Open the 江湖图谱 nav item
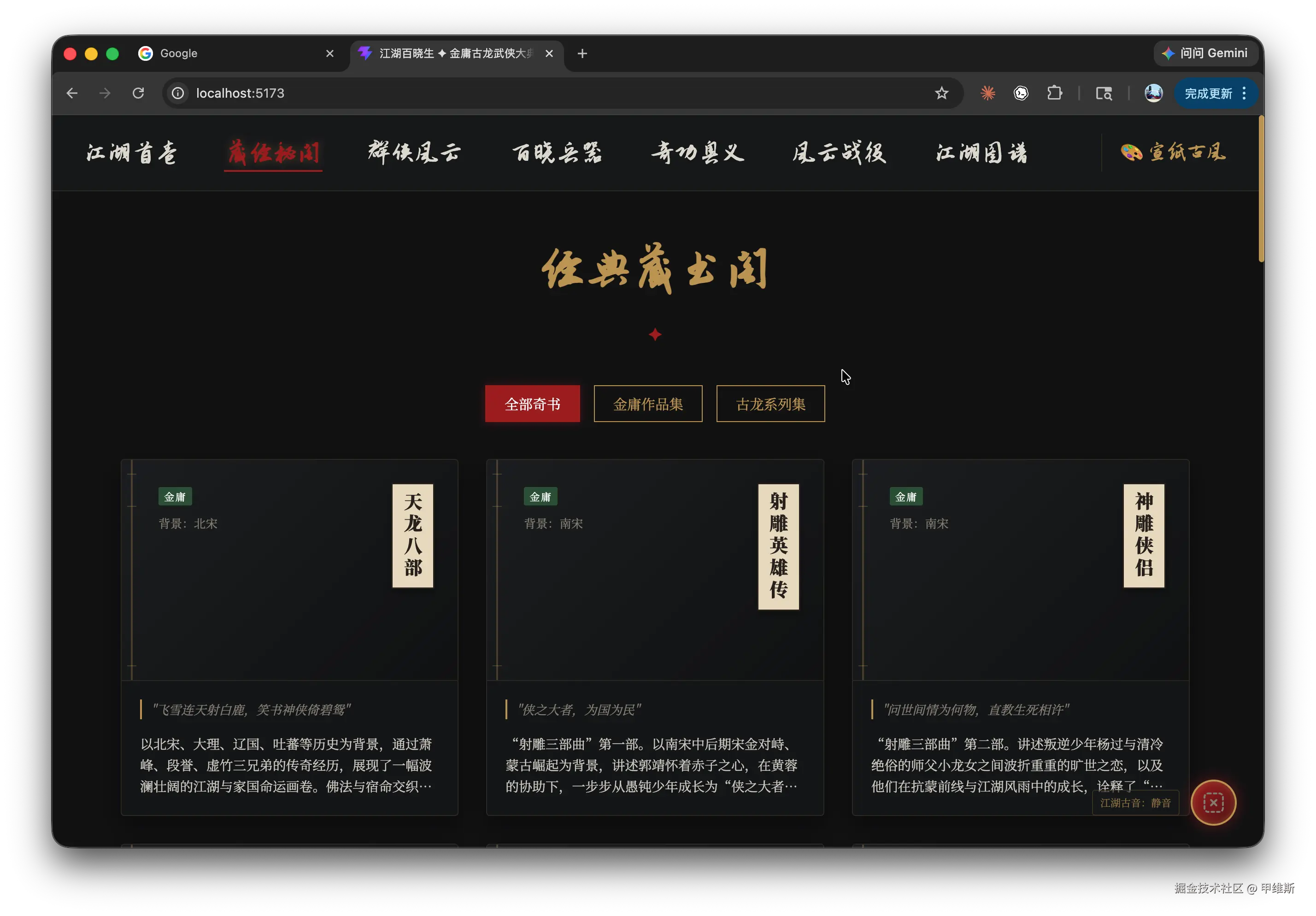This screenshot has width=1316, height=916. click(981, 153)
